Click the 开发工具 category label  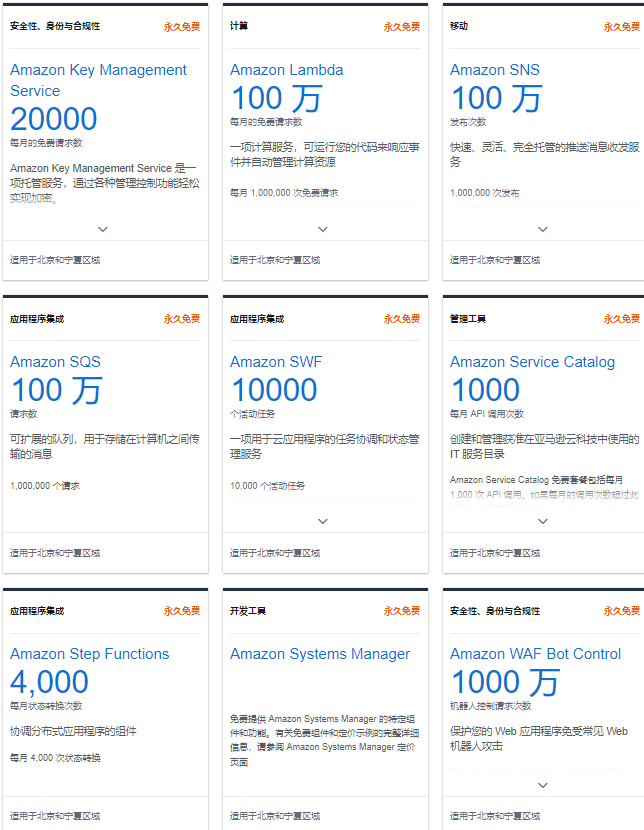click(248, 611)
